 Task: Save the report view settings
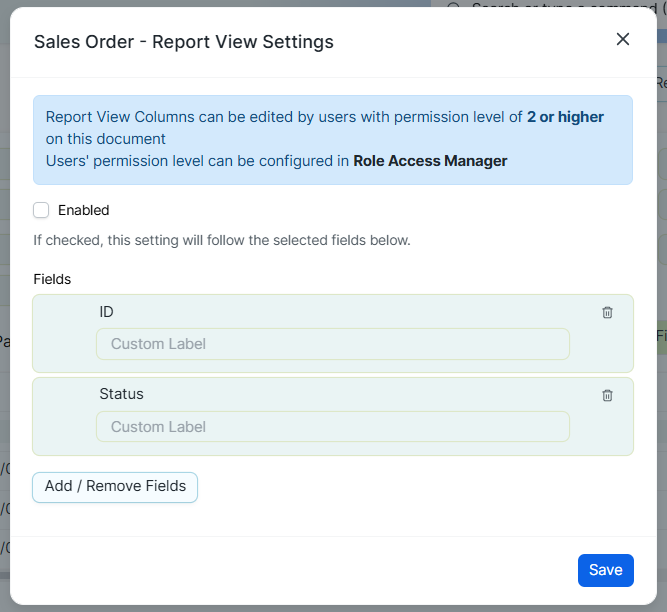coord(605,570)
